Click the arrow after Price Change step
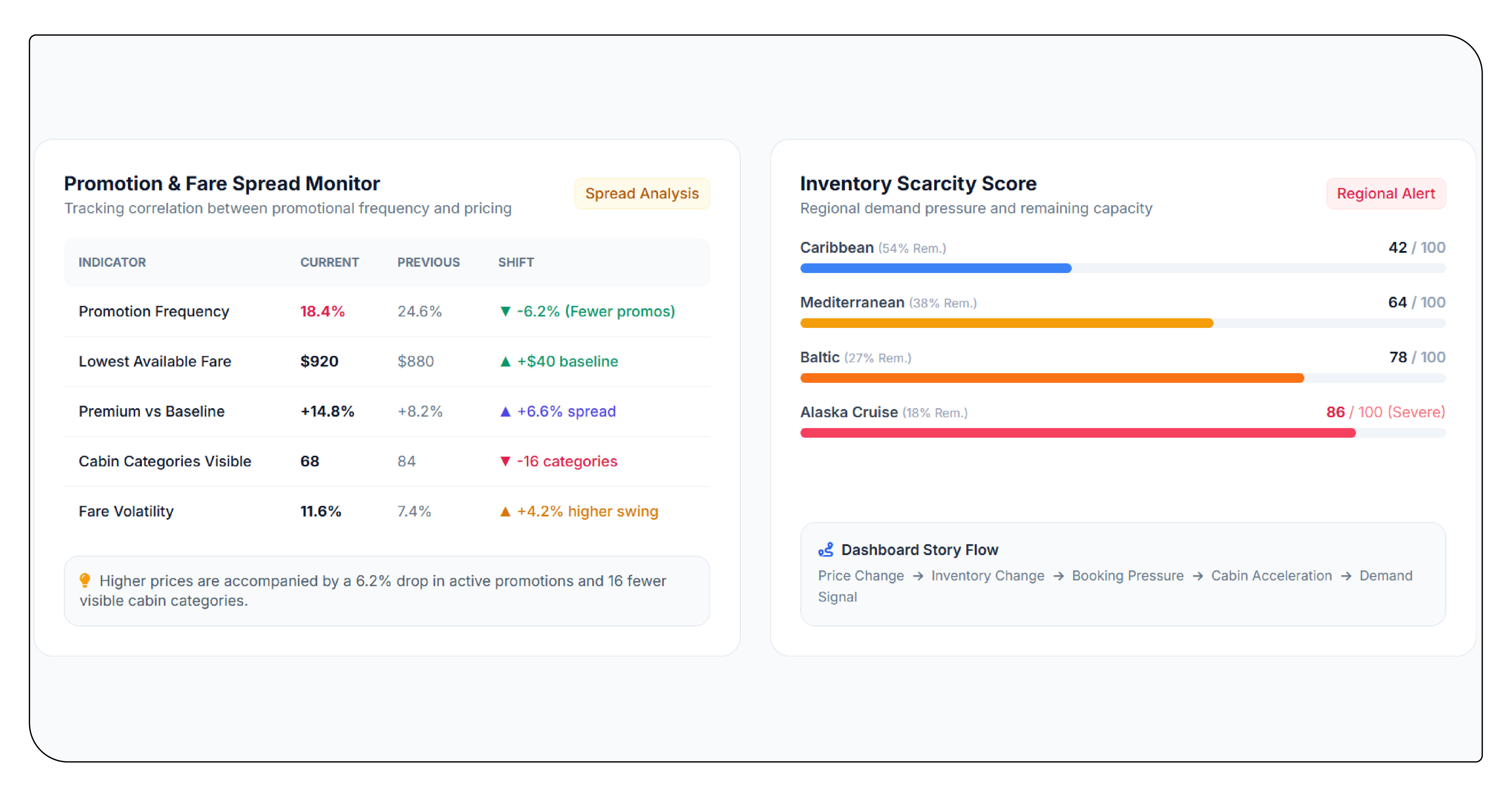This screenshot has height=797, width=1512. click(917, 576)
